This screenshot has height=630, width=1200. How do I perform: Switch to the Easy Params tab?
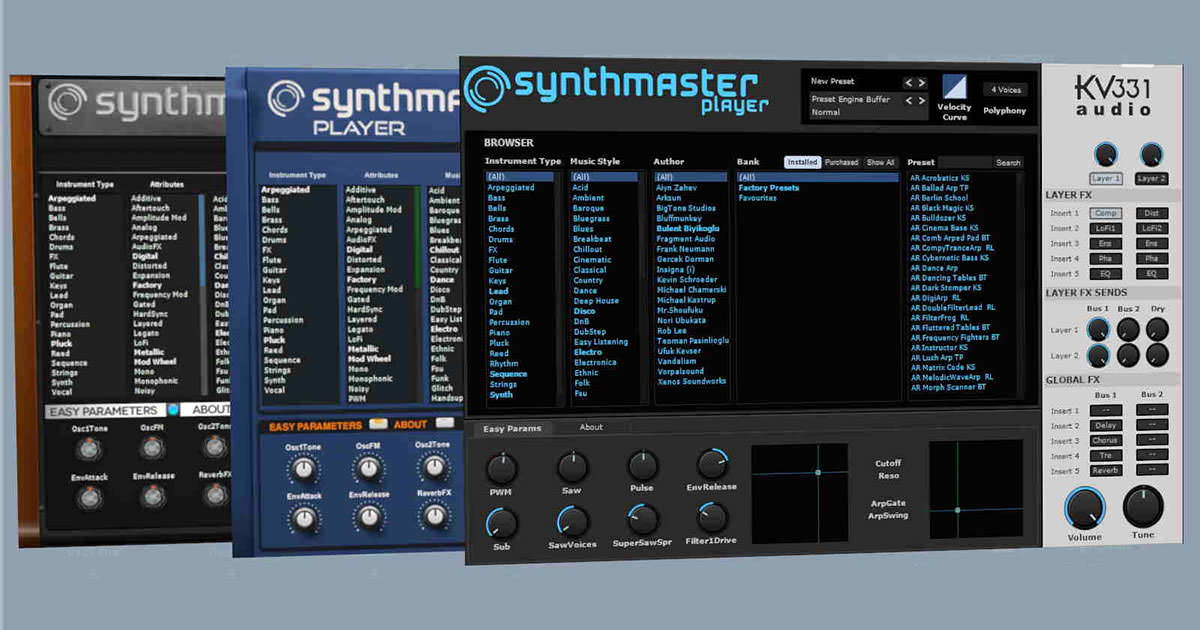[x=512, y=428]
